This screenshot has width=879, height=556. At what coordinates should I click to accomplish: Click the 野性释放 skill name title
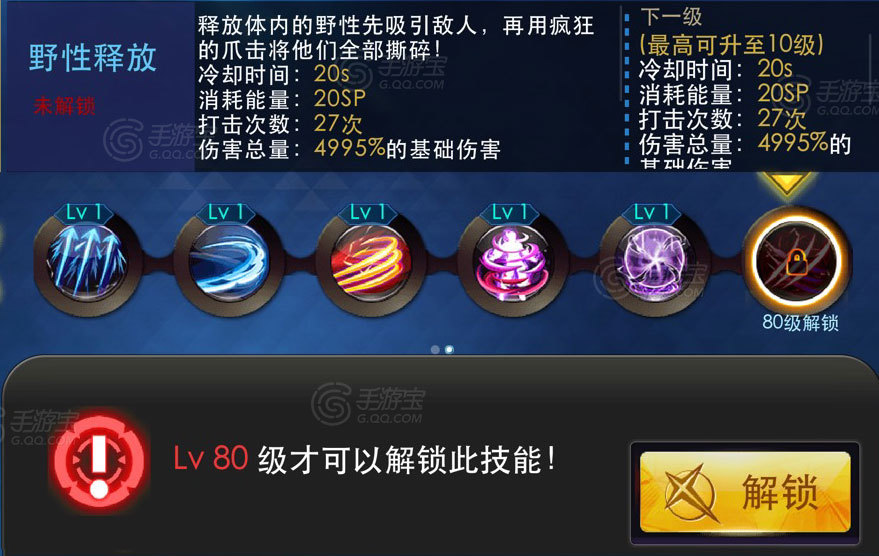coord(93,58)
